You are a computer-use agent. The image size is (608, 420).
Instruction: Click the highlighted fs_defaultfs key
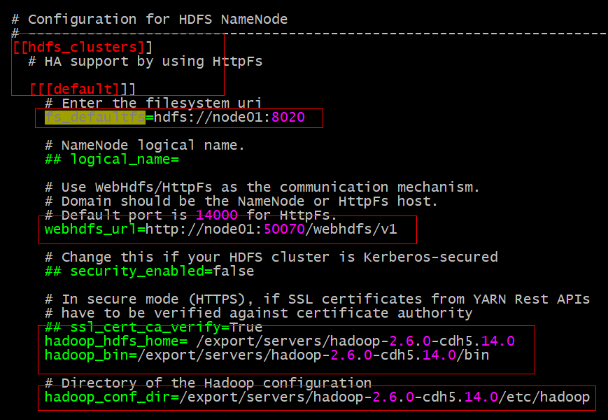(x=95, y=117)
